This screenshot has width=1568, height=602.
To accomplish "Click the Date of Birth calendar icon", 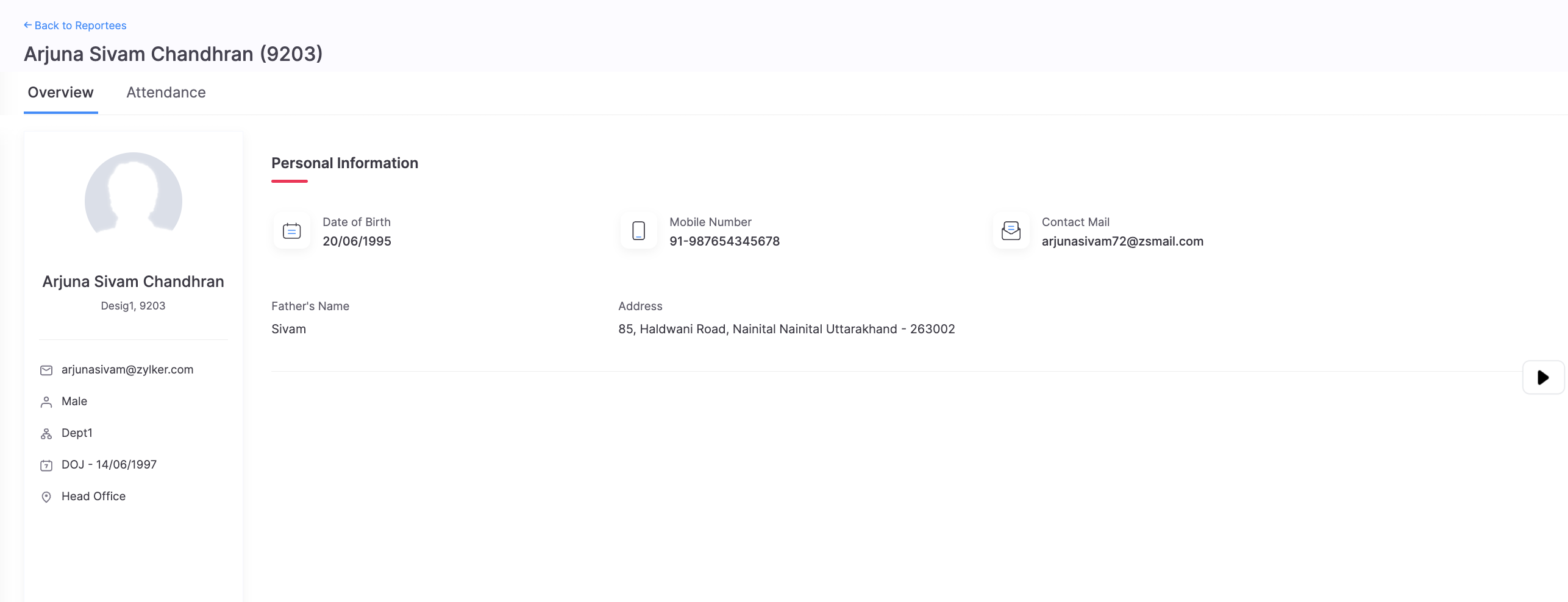I will tap(291, 231).
